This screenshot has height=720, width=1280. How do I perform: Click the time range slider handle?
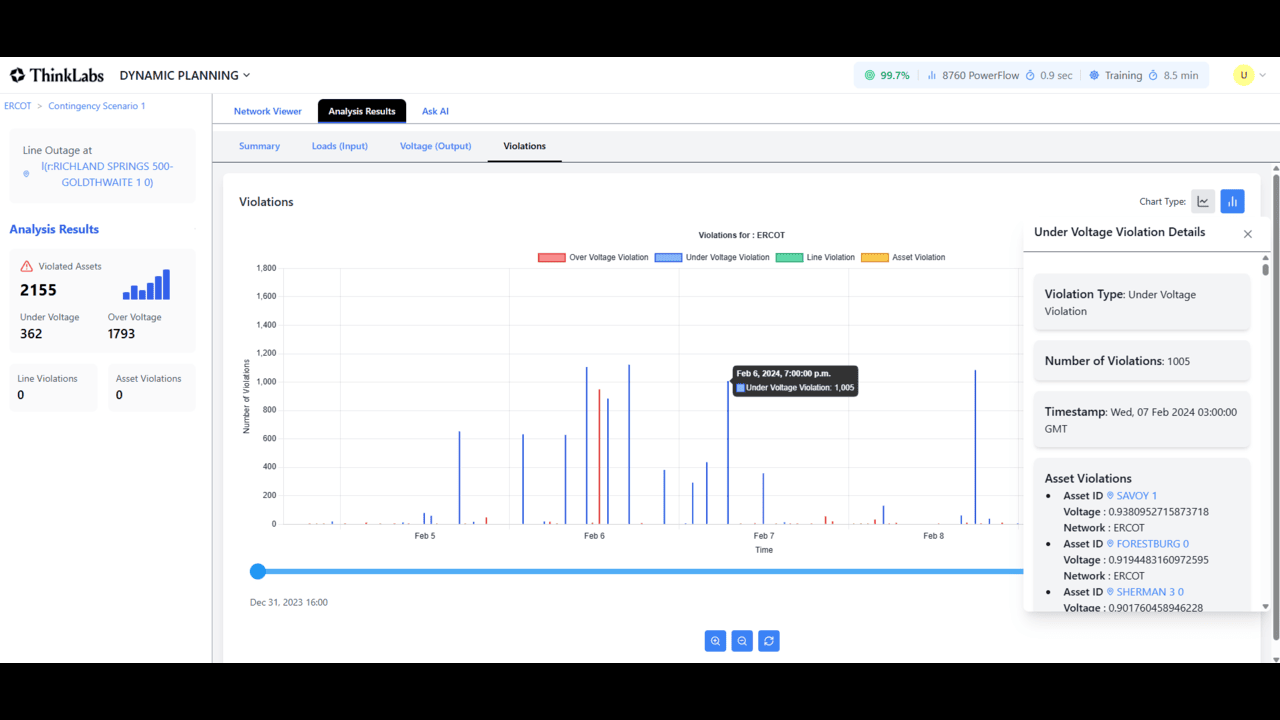[x=258, y=571]
